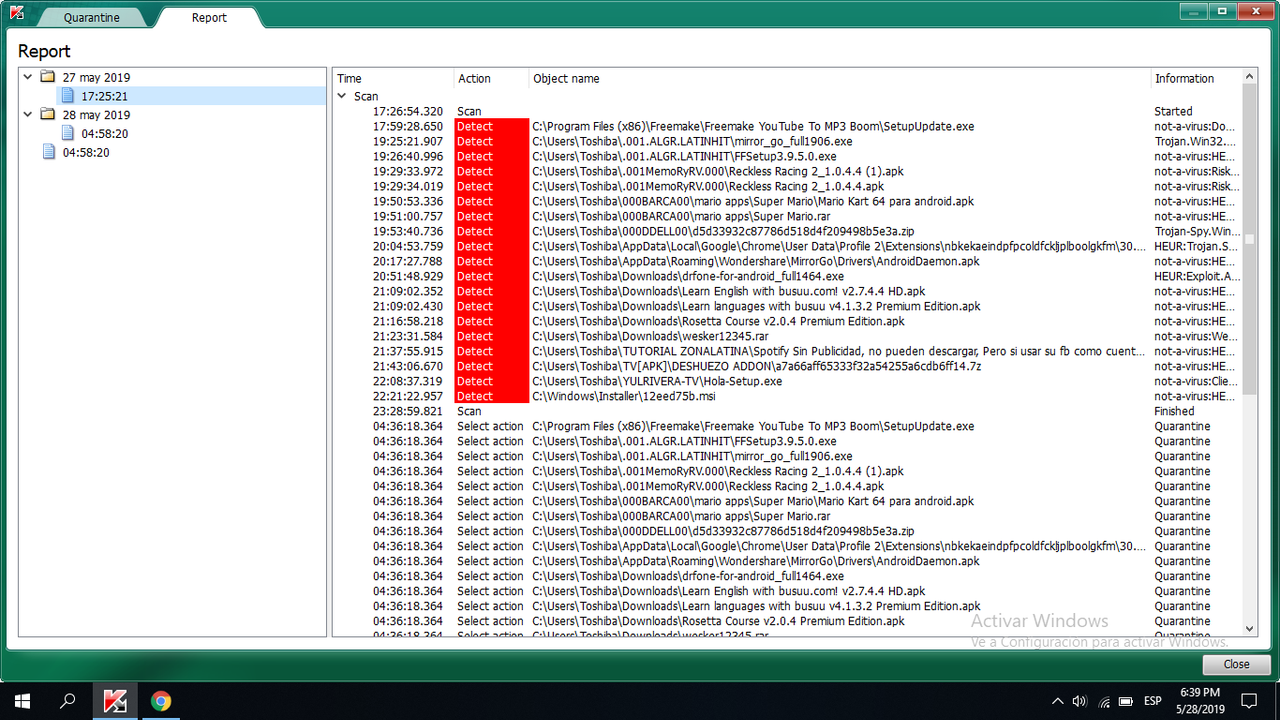The width and height of the screenshot is (1280, 720).
Task: Select the 28 may 2019 folder icon
Action: coord(48,115)
